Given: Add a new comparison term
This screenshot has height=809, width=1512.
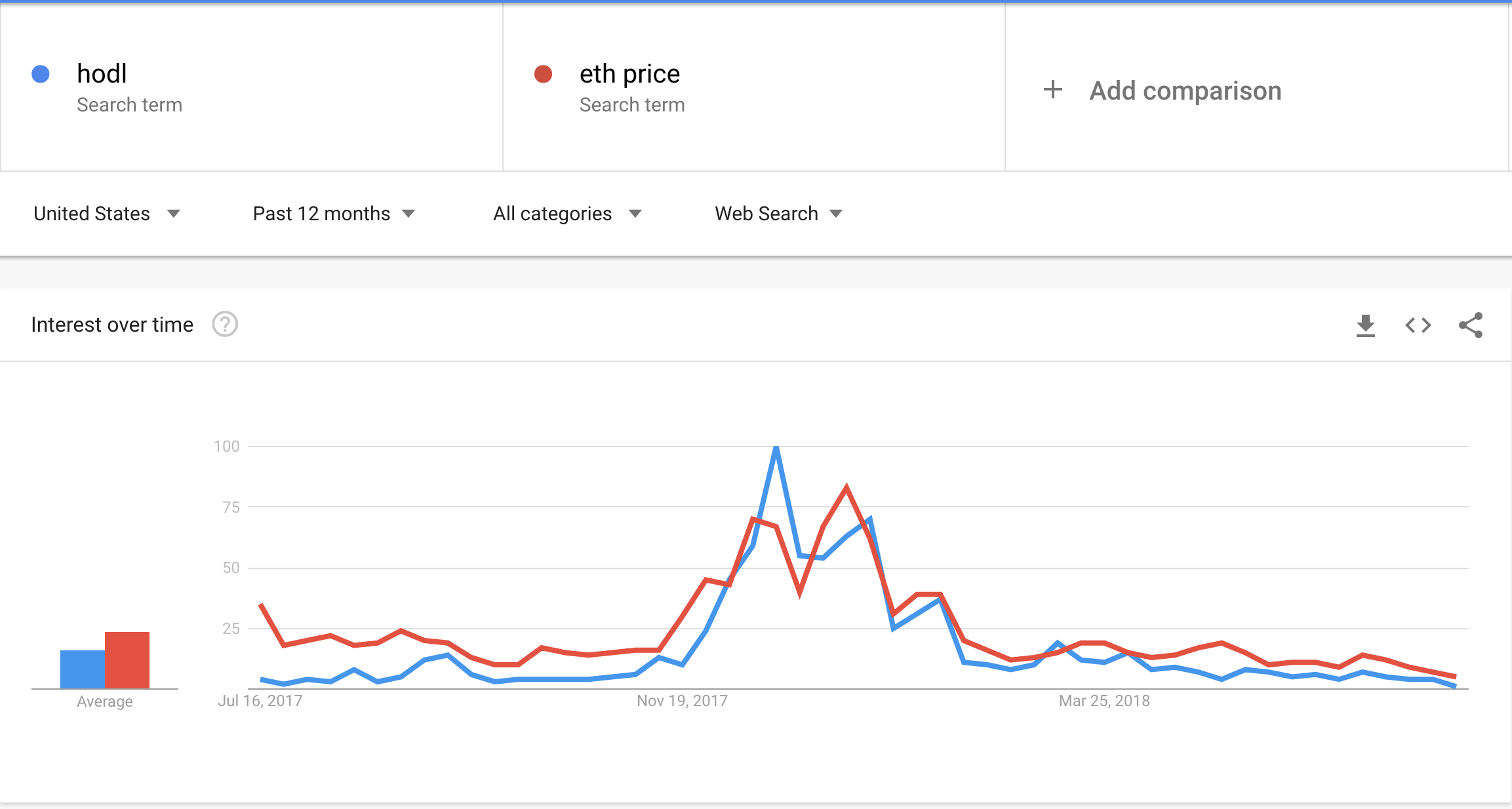Looking at the screenshot, I should (x=1257, y=87).
